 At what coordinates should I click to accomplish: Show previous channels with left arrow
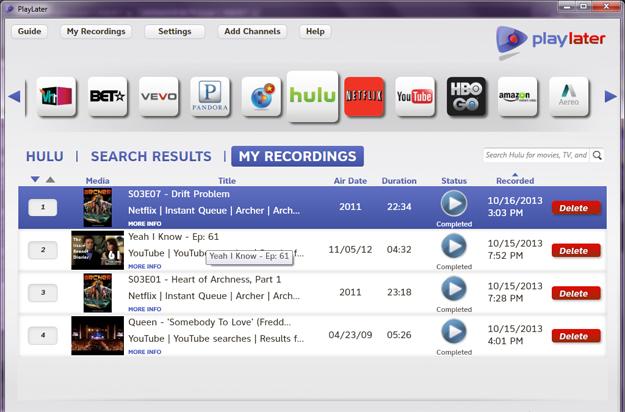[14, 96]
